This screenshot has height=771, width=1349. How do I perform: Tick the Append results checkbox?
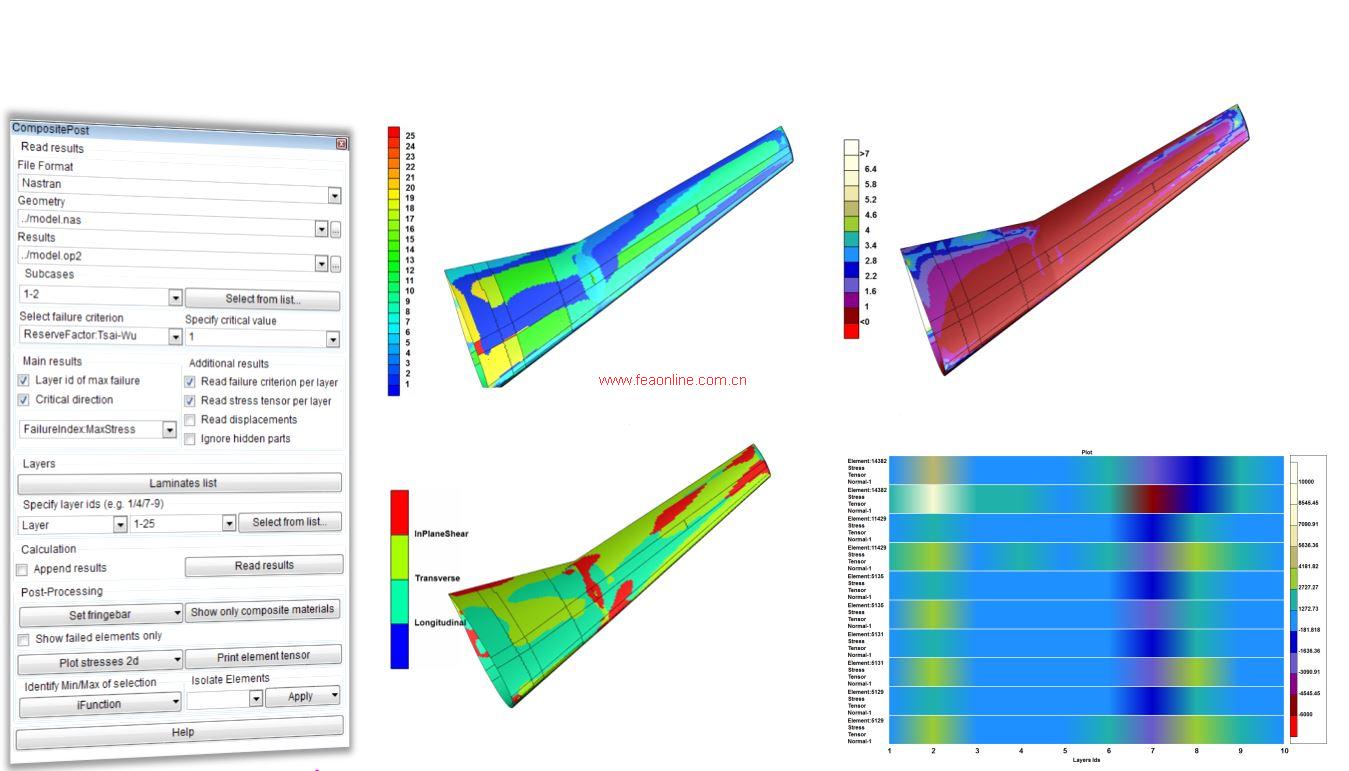click(22, 569)
